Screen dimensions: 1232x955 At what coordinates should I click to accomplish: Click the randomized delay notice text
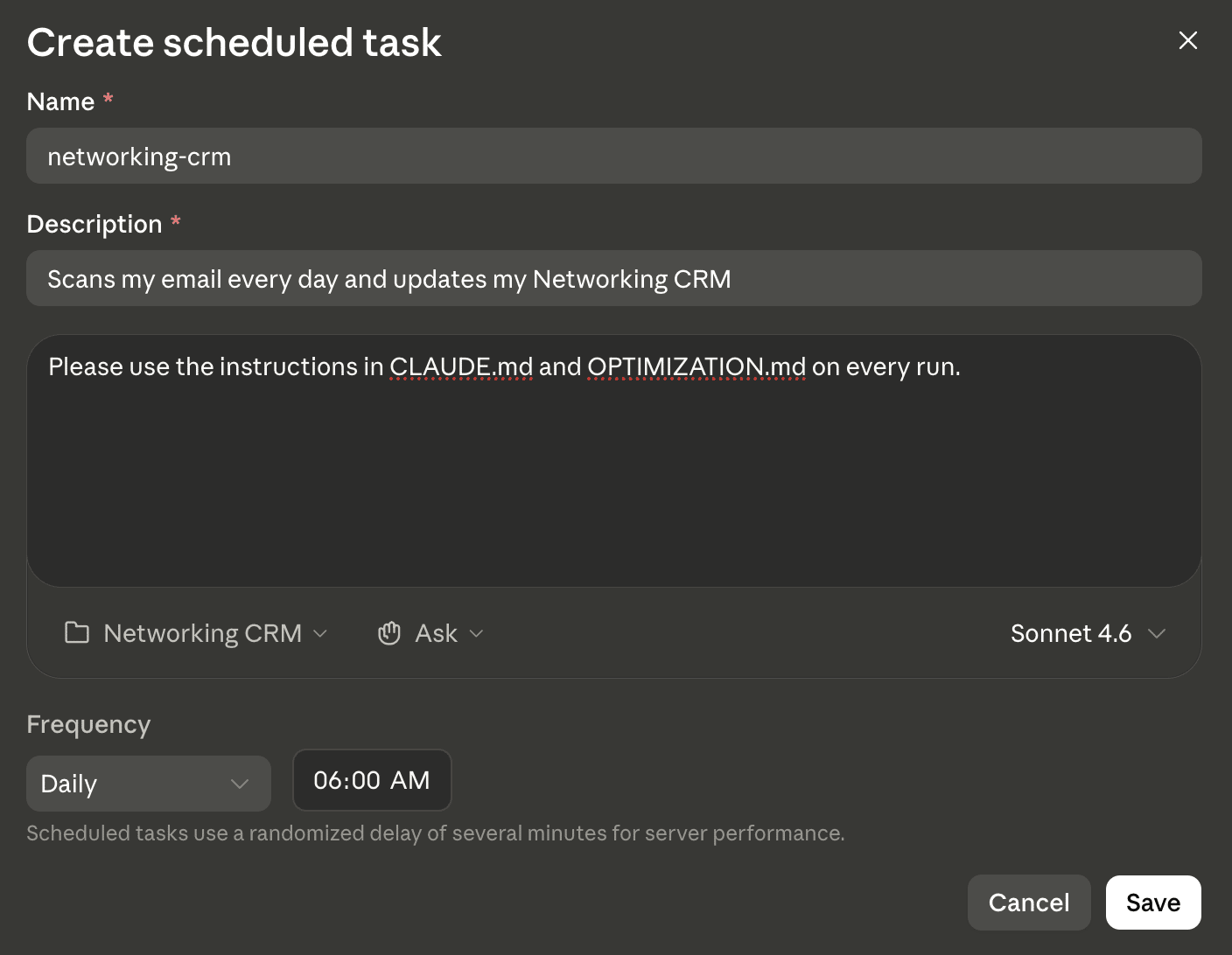tap(436, 833)
